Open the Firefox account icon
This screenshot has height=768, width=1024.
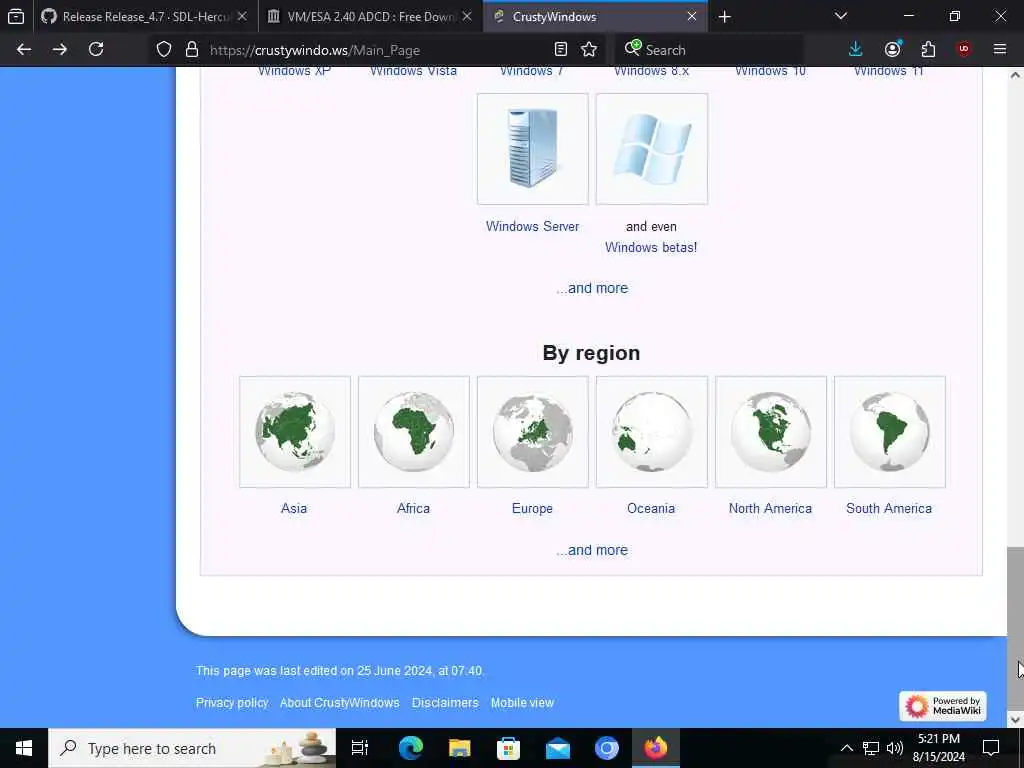pos(893,50)
